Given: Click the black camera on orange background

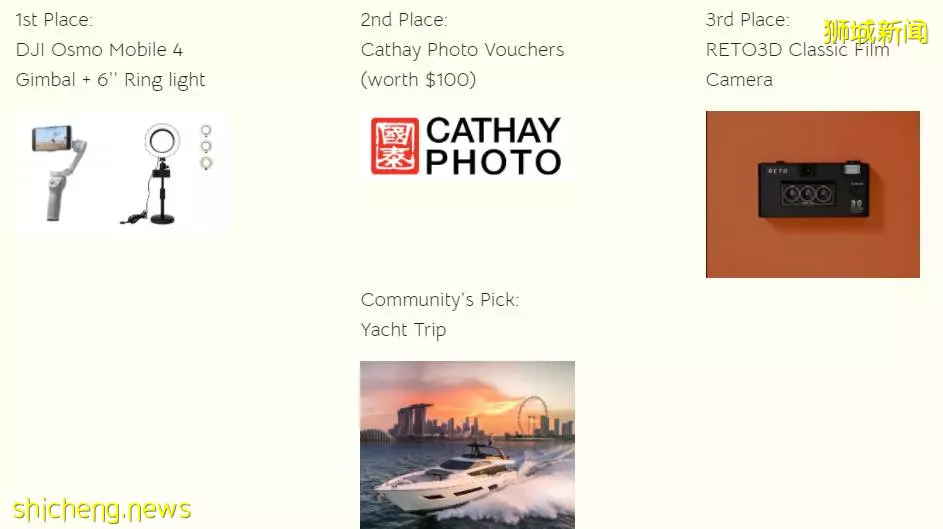Looking at the screenshot, I should [x=814, y=189].
